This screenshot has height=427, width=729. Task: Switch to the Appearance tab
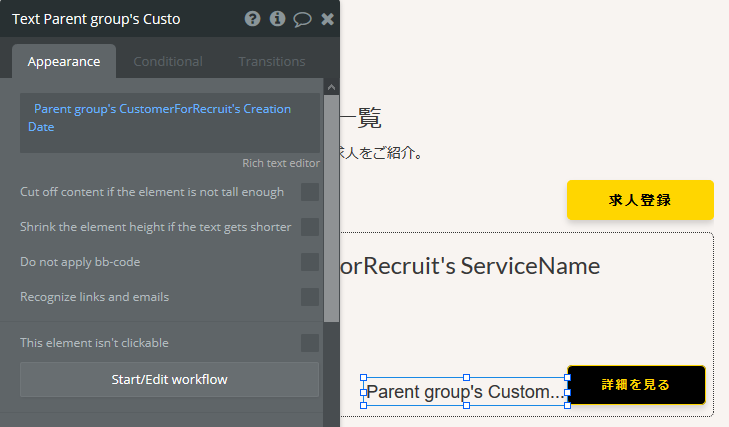coord(64,61)
